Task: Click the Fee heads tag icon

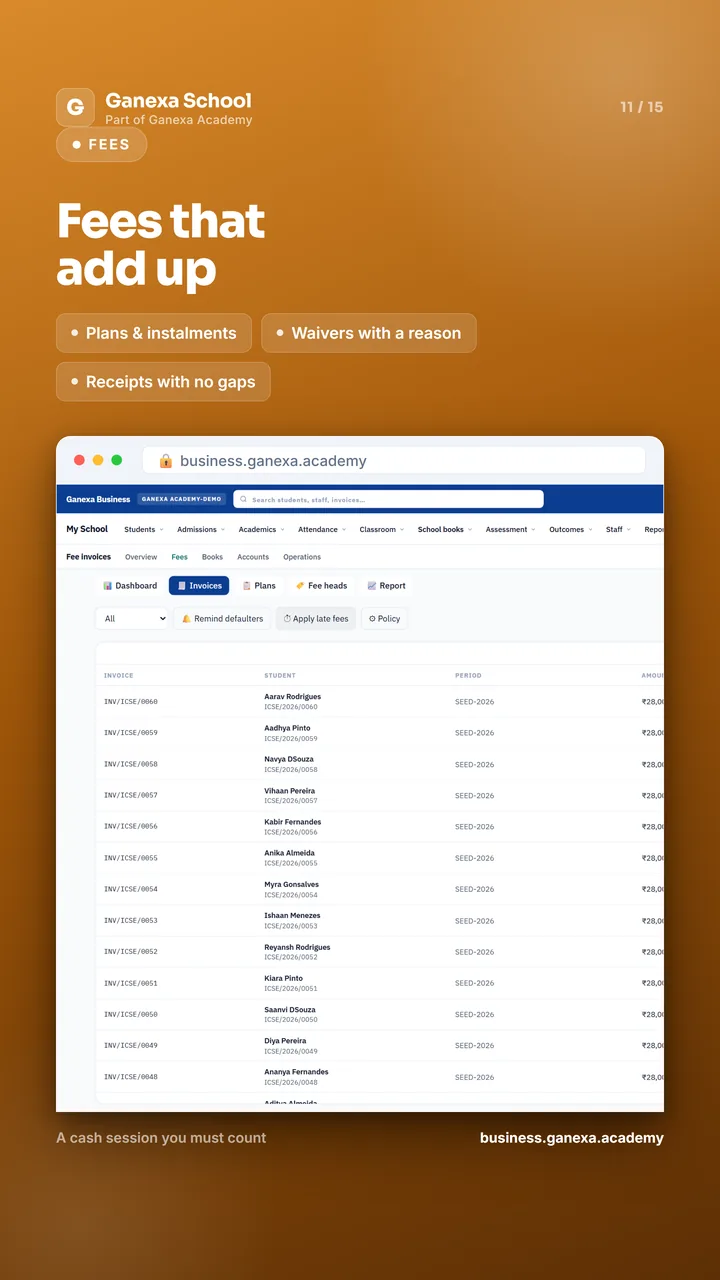Action: click(x=300, y=586)
